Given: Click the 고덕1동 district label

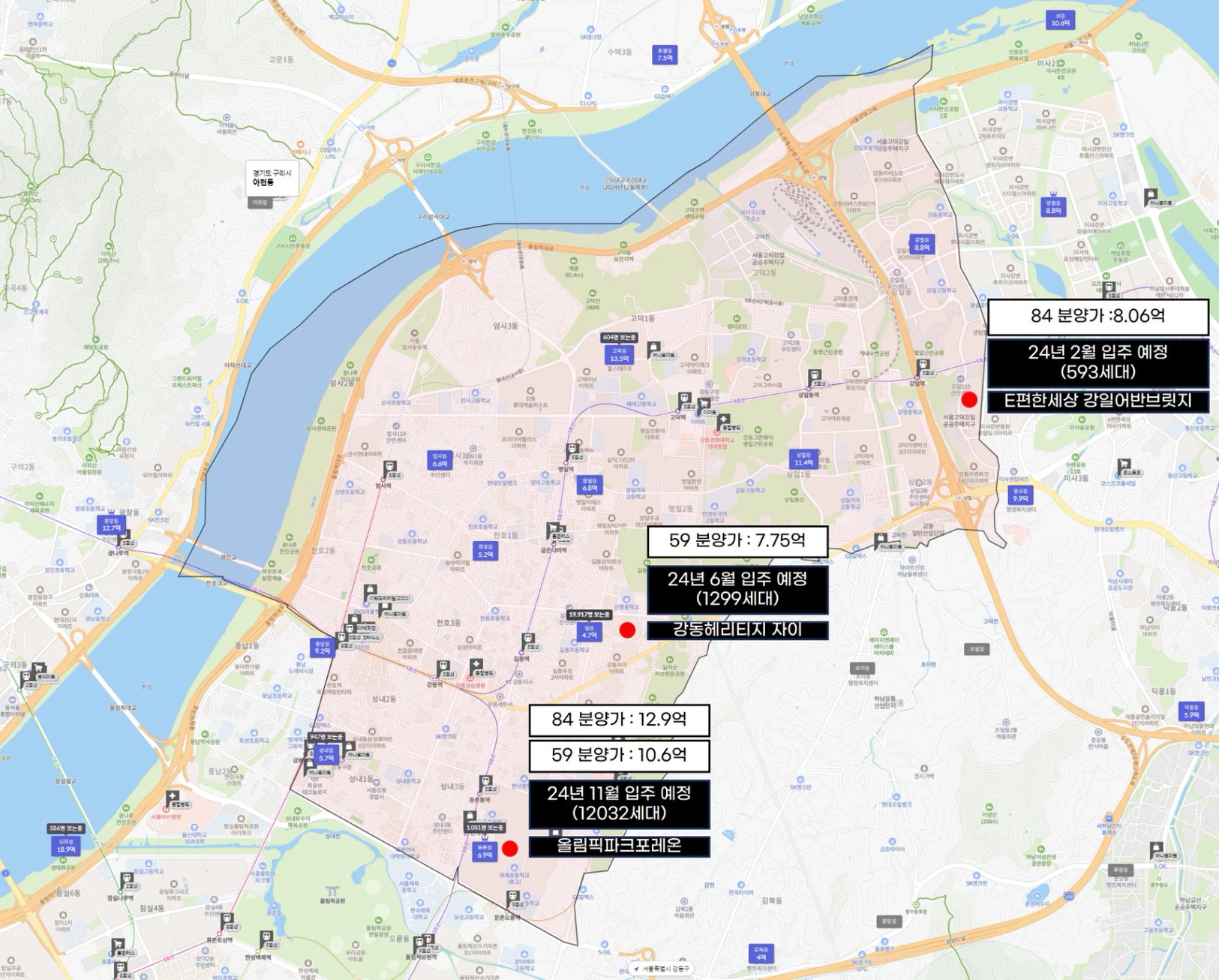Looking at the screenshot, I should click(643, 318).
